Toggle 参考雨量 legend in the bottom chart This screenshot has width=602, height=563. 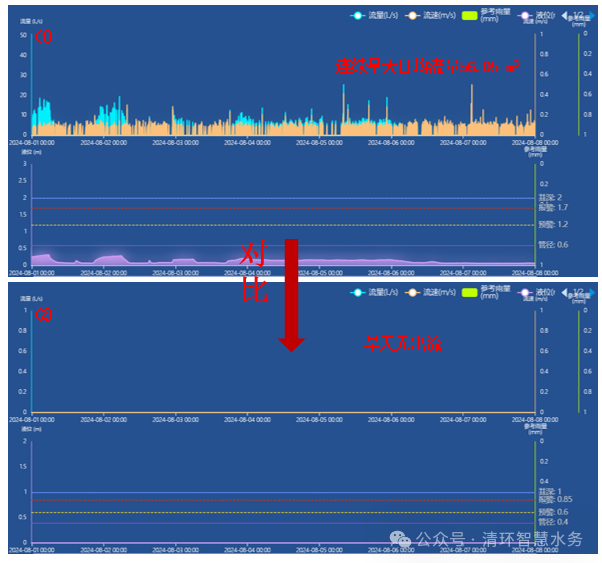(x=491, y=294)
